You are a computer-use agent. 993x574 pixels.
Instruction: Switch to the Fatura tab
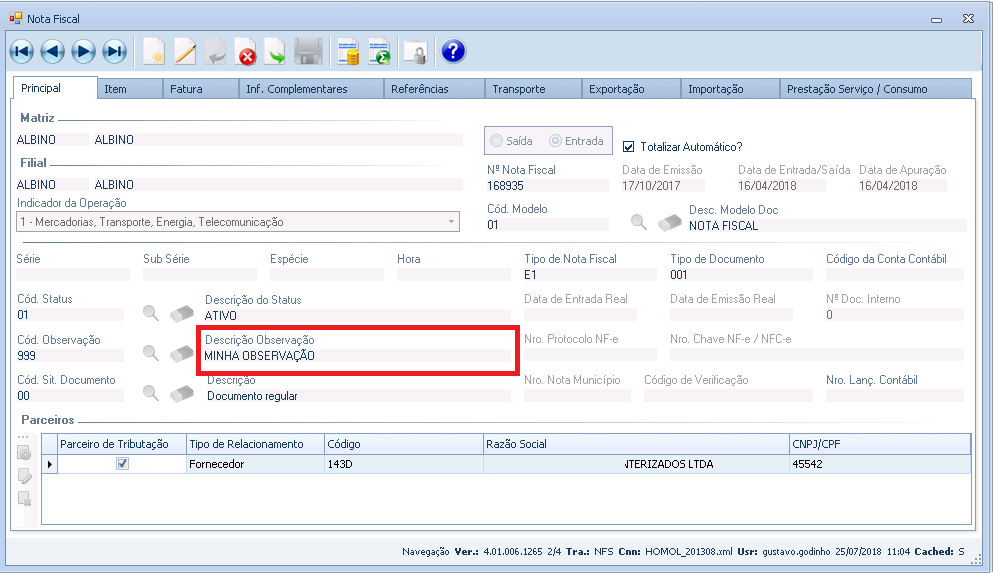click(186, 89)
